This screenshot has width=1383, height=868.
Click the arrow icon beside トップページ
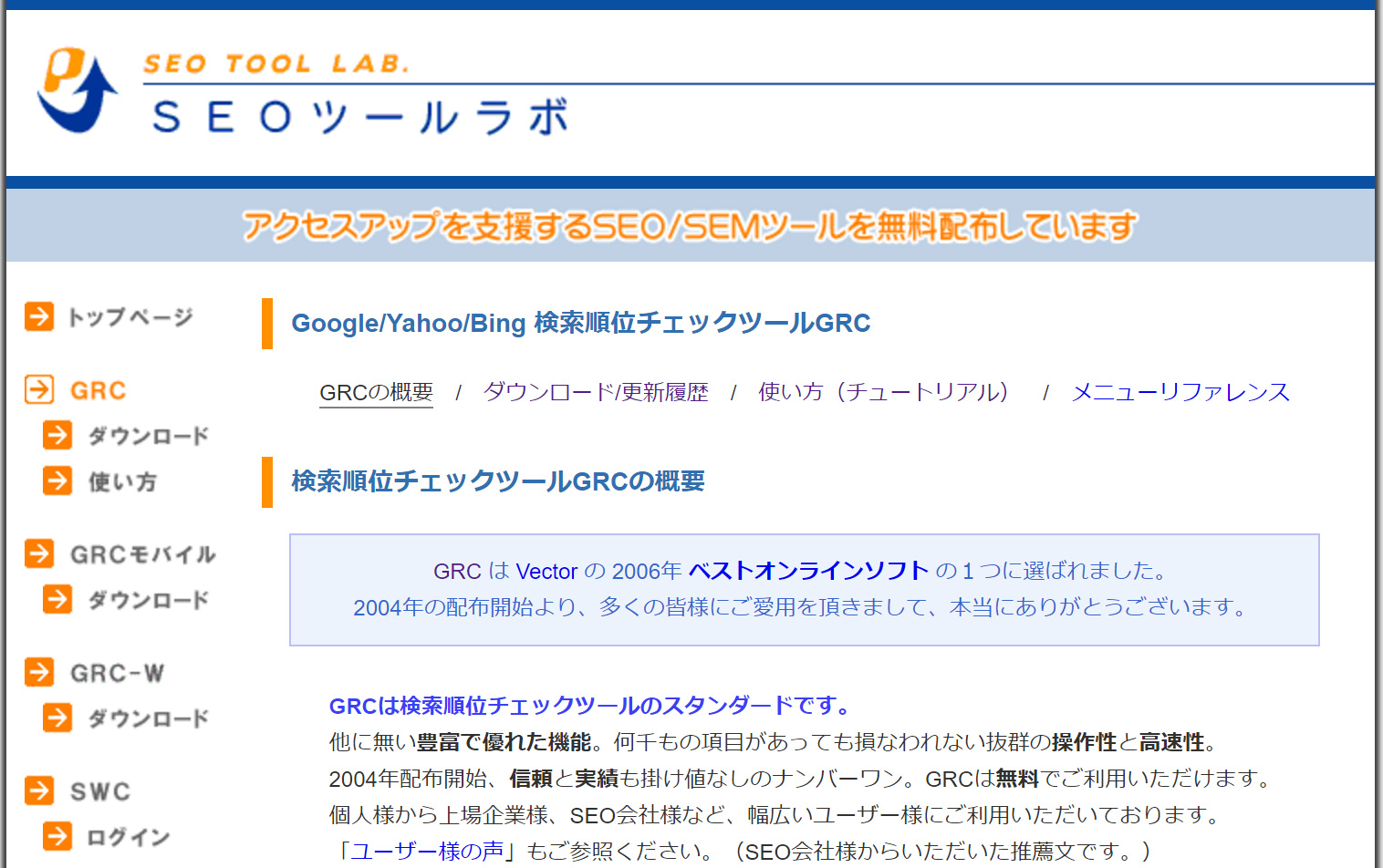39,316
